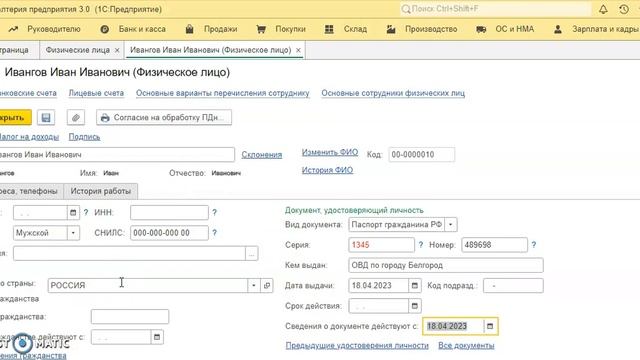
Task: Close the Физические лица tab
Action: [117, 50]
